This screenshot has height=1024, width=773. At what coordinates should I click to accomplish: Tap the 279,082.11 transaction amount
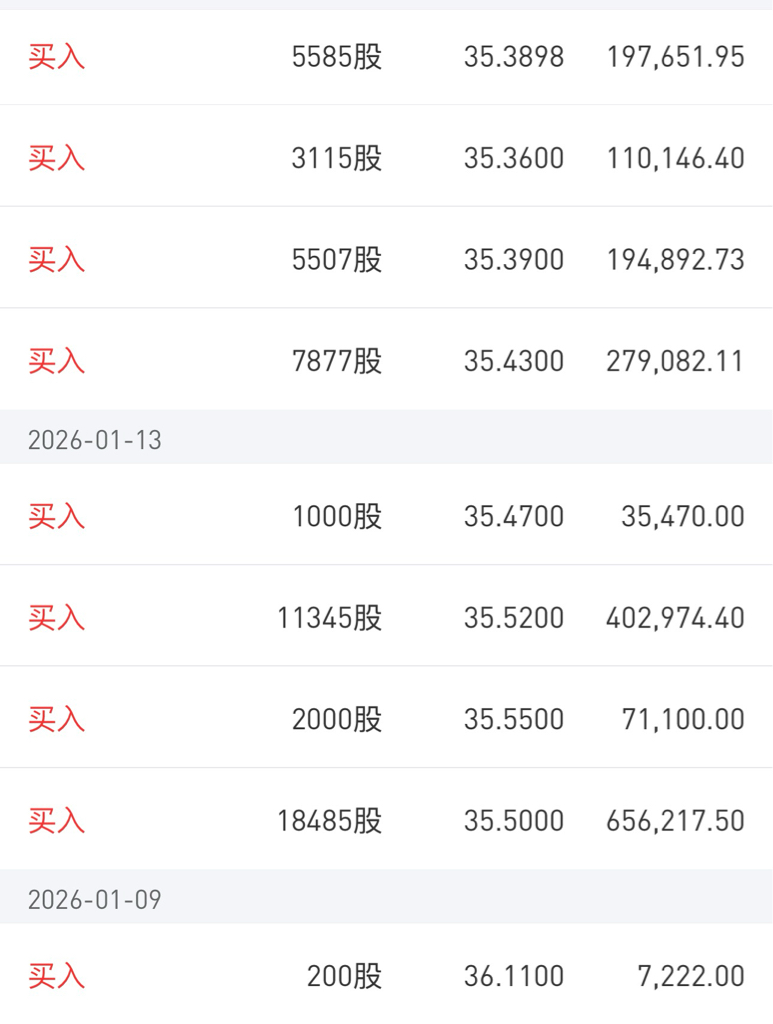[x=675, y=361]
